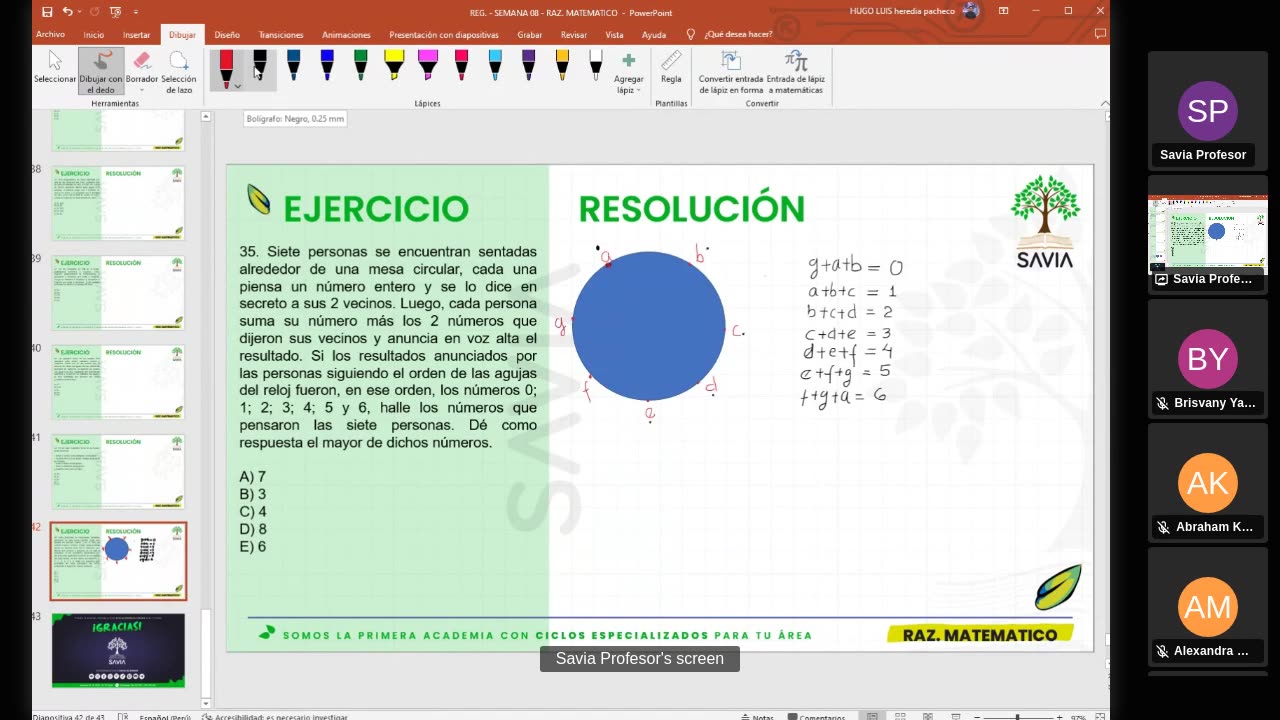The image size is (1280, 720).
Task: Select the magenta highlighter
Action: 428,65
